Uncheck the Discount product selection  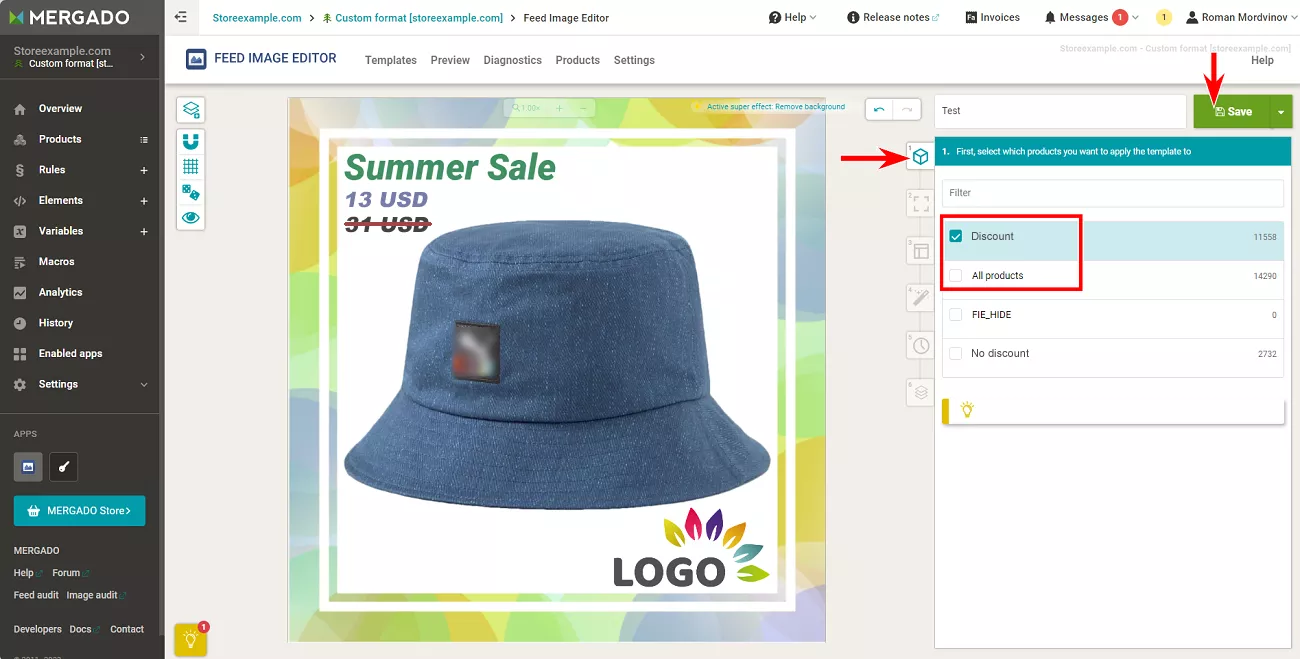pos(956,236)
